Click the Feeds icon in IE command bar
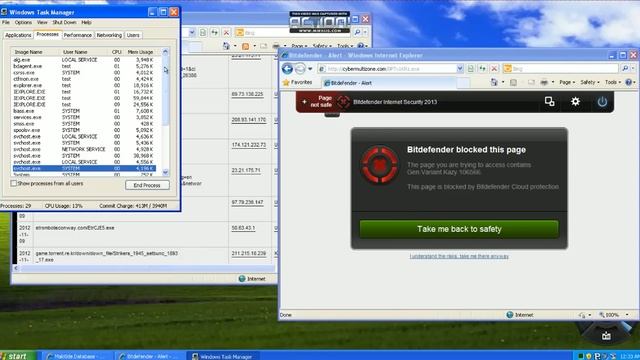The height and width of the screenshot is (360, 640). click(x=513, y=82)
